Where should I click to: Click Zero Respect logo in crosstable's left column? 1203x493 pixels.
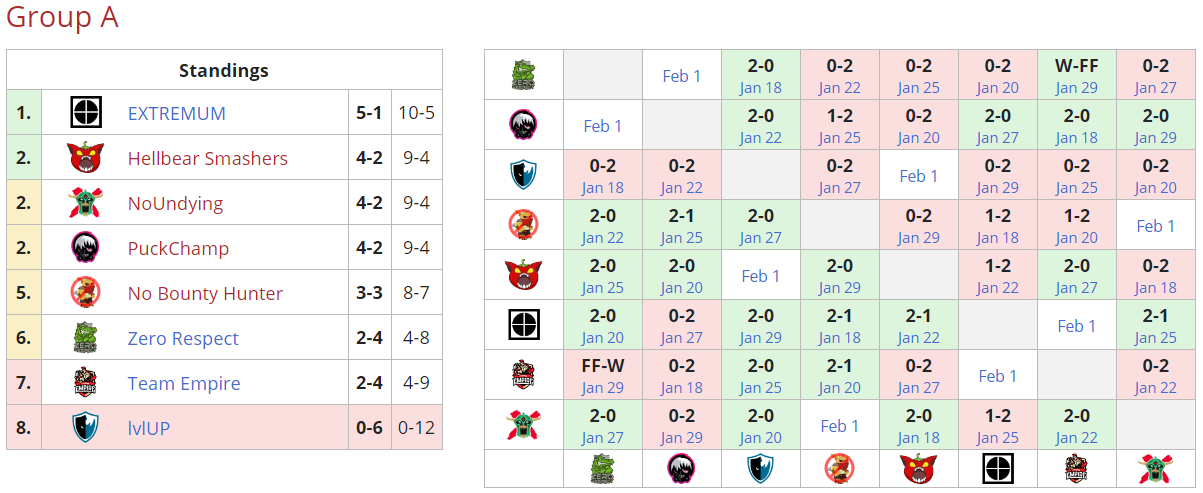[x=524, y=75]
